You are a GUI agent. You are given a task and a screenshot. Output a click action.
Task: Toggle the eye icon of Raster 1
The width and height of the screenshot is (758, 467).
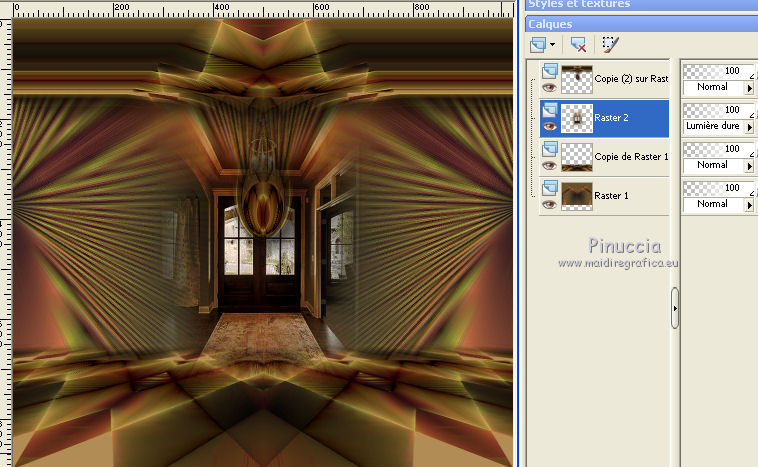tap(549, 204)
